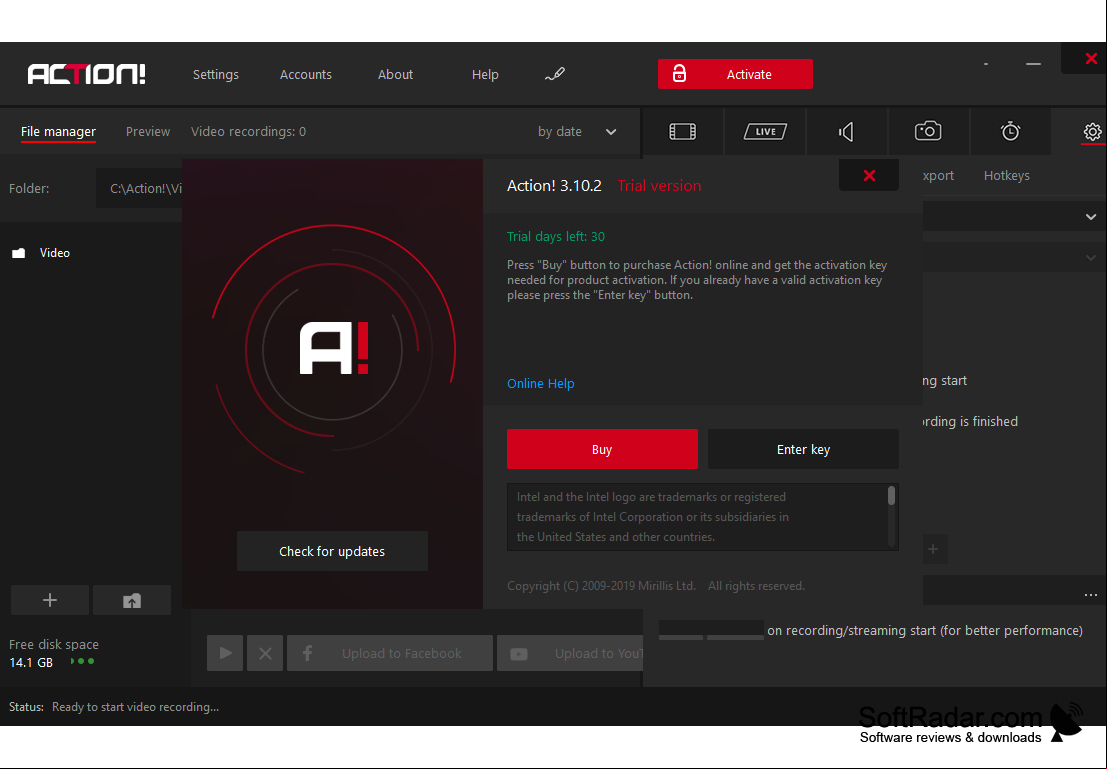This screenshot has height=769, width=1107.
Task: Click the green disk space indicator dots
Action: click(83, 662)
